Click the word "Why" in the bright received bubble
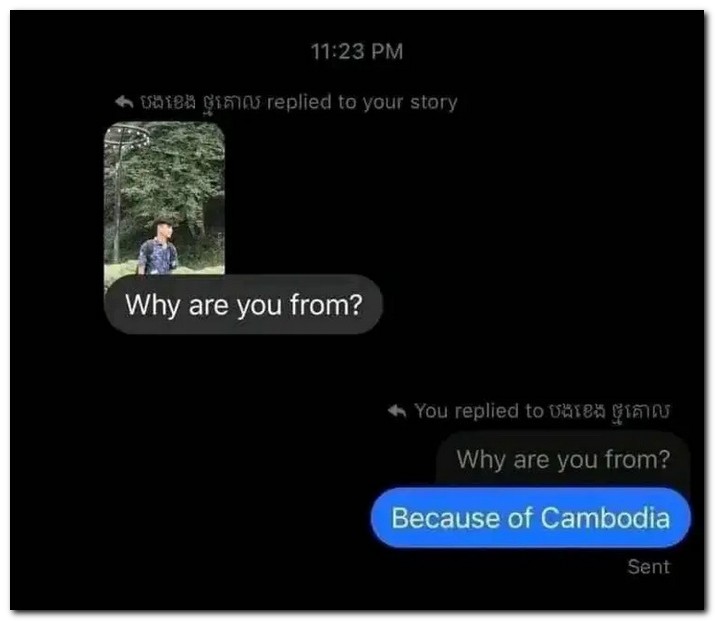 (153, 305)
